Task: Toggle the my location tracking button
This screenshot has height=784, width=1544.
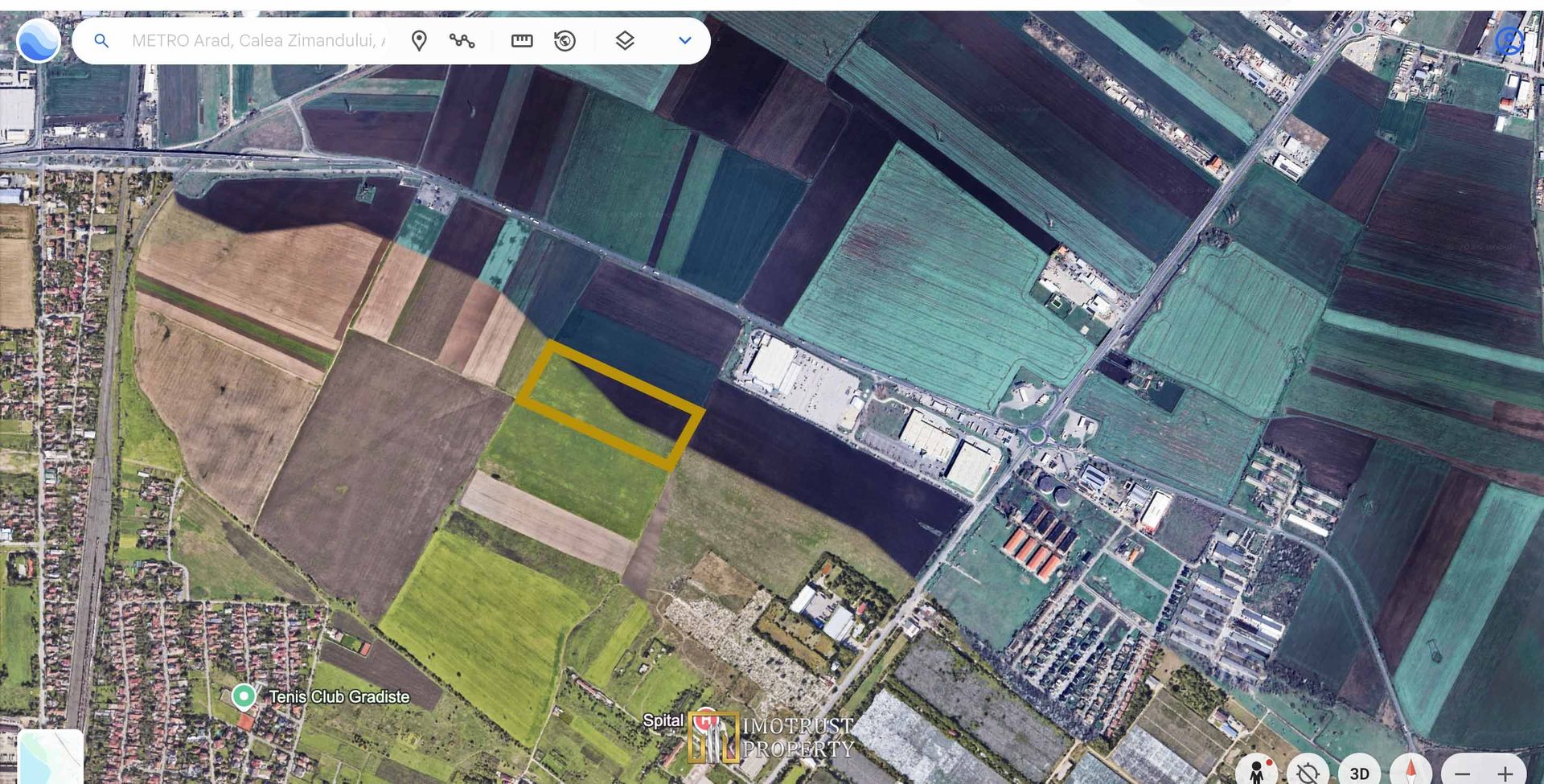Action: click(x=1308, y=770)
